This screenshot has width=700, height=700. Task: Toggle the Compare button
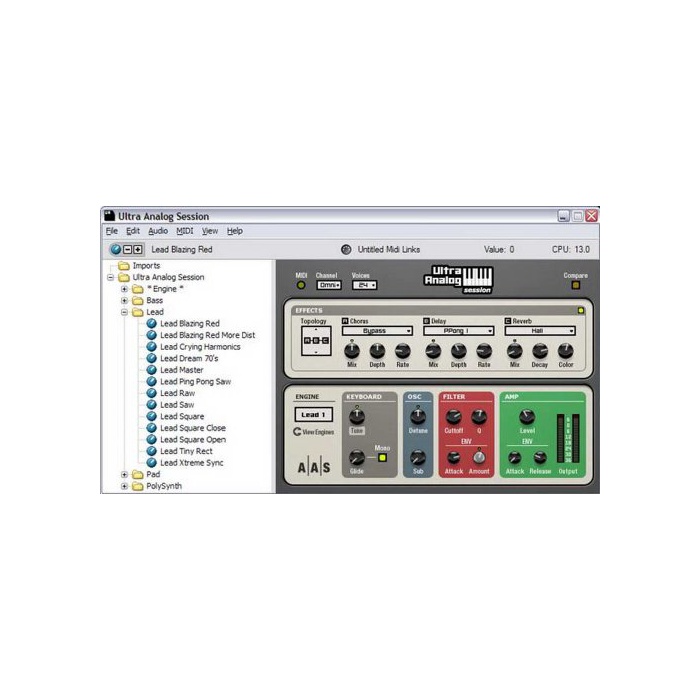pos(575,285)
